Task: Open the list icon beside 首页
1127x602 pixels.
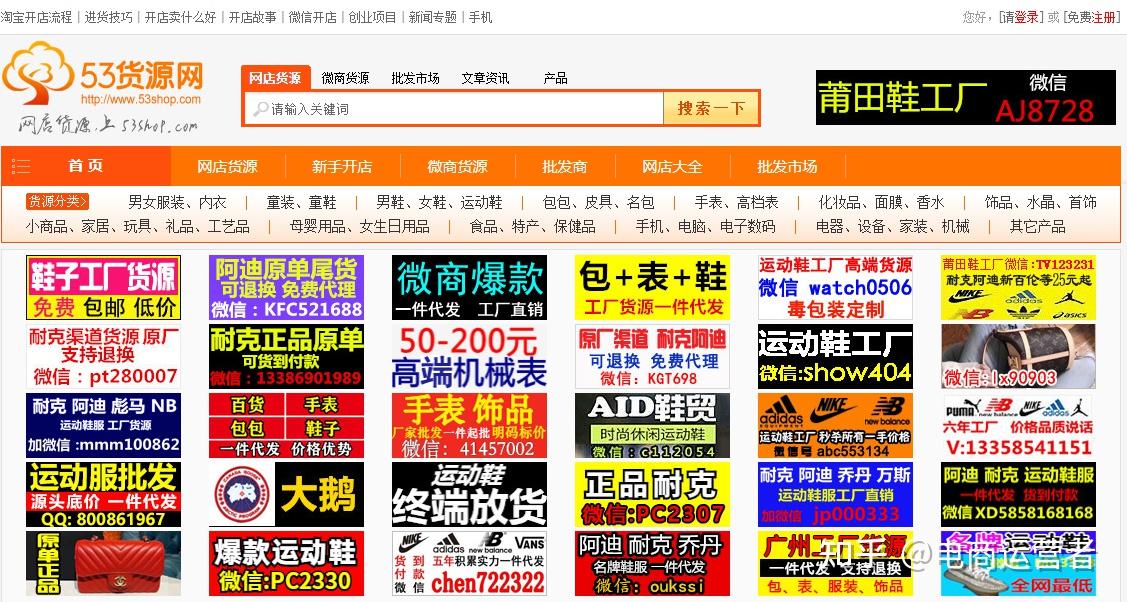Action: pyautogui.click(x=21, y=167)
